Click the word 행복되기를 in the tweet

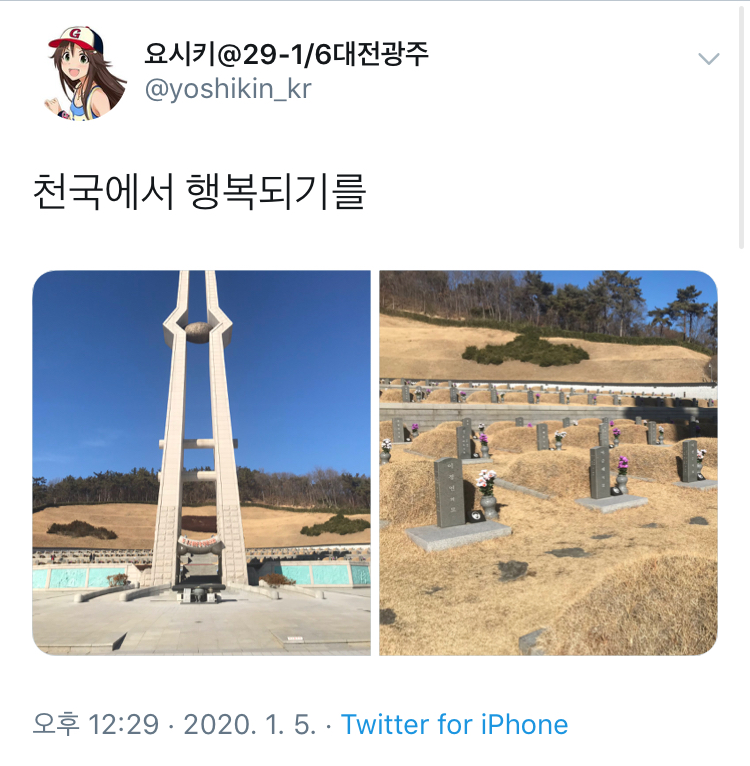(x=276, y=191)
